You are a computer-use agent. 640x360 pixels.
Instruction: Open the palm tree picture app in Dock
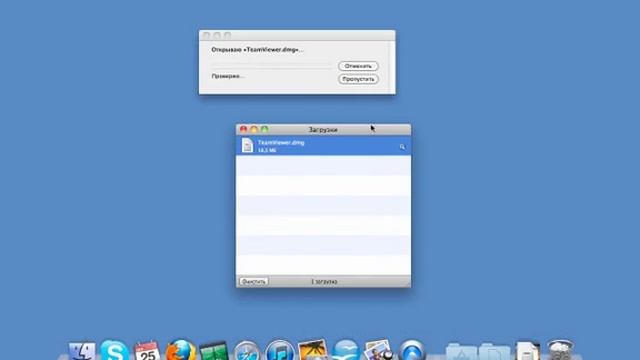[313, 350]
